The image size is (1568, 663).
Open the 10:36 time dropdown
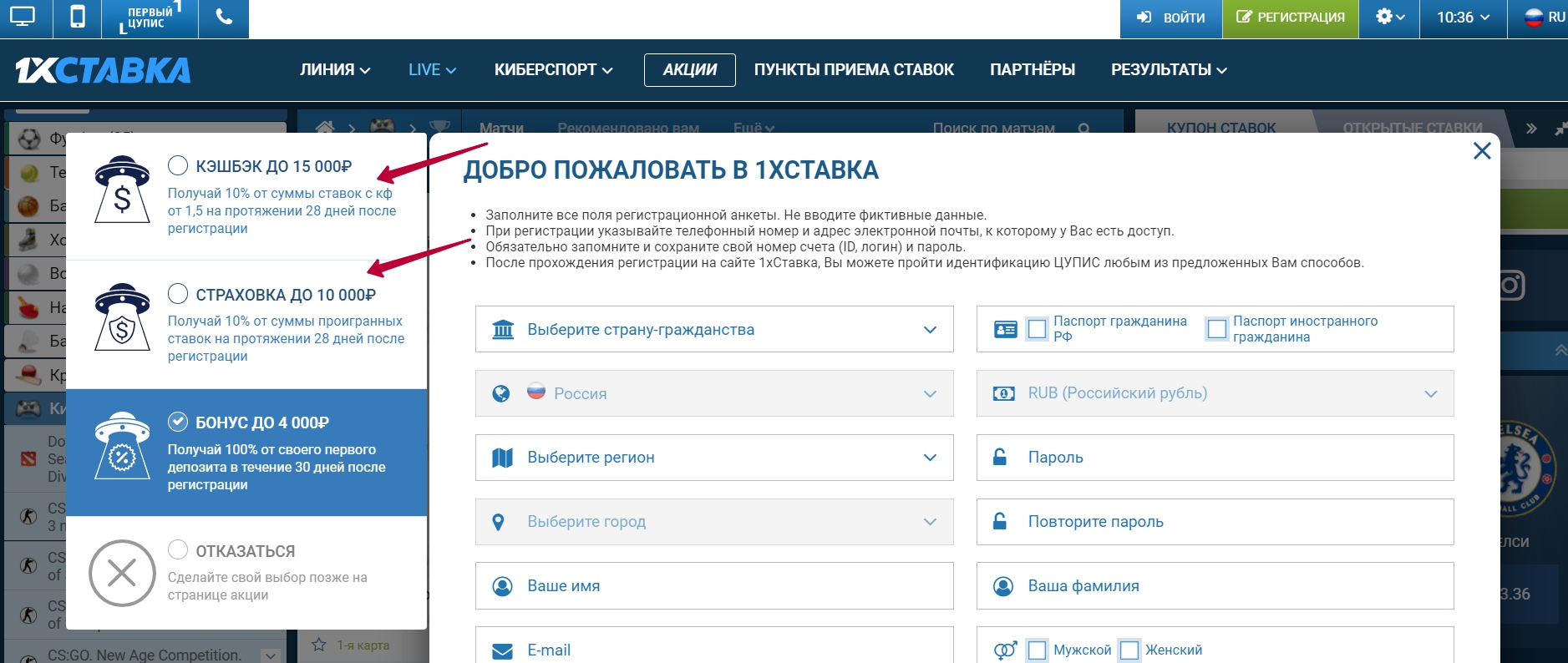click(x=1463, y=18)
